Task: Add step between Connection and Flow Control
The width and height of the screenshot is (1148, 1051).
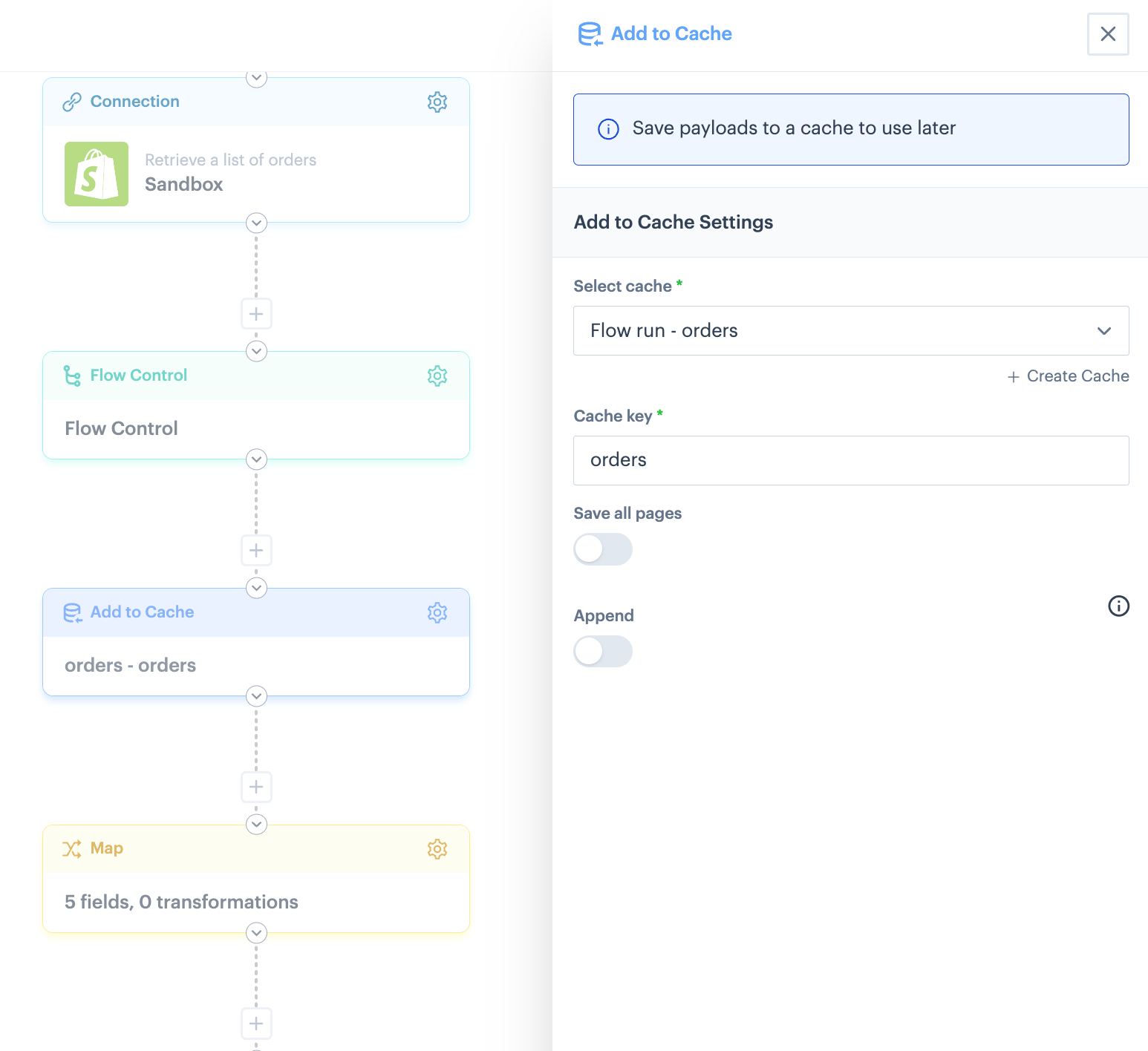Action: [x=256, y=314]
